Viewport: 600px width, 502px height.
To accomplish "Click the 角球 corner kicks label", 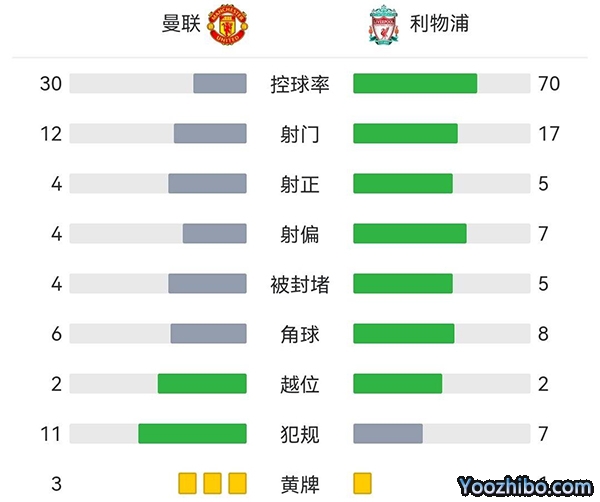I will click(x=300, y=334).
